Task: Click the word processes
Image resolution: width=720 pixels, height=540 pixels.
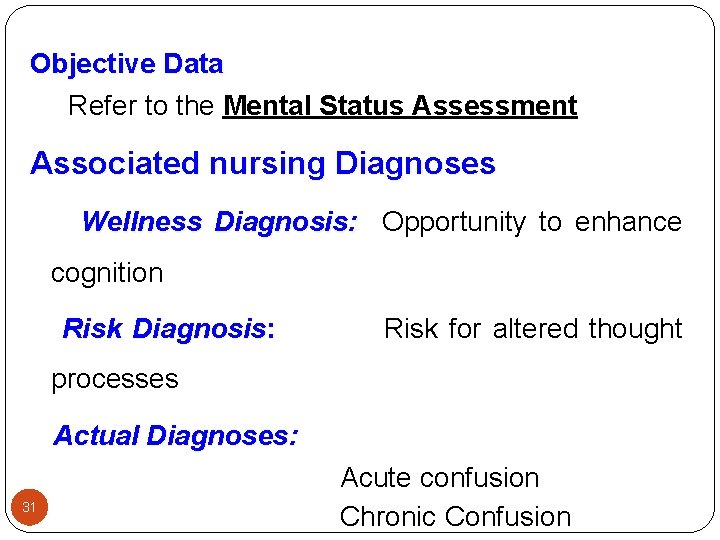Action: [115, 380]
